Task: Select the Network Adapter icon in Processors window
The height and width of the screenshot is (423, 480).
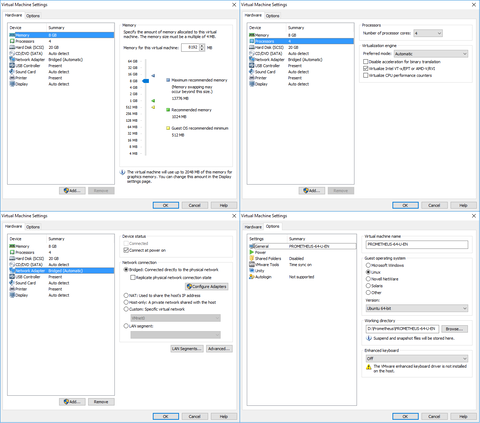Action: coord(252,59)
